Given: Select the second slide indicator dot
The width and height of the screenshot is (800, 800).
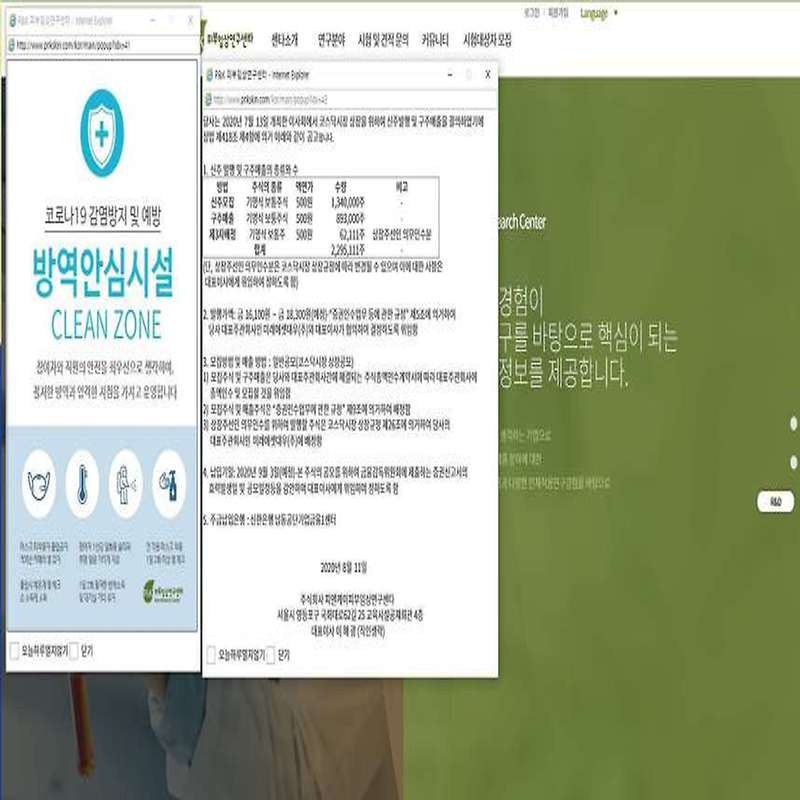Looking at the screenshot, I should point(793,462).
